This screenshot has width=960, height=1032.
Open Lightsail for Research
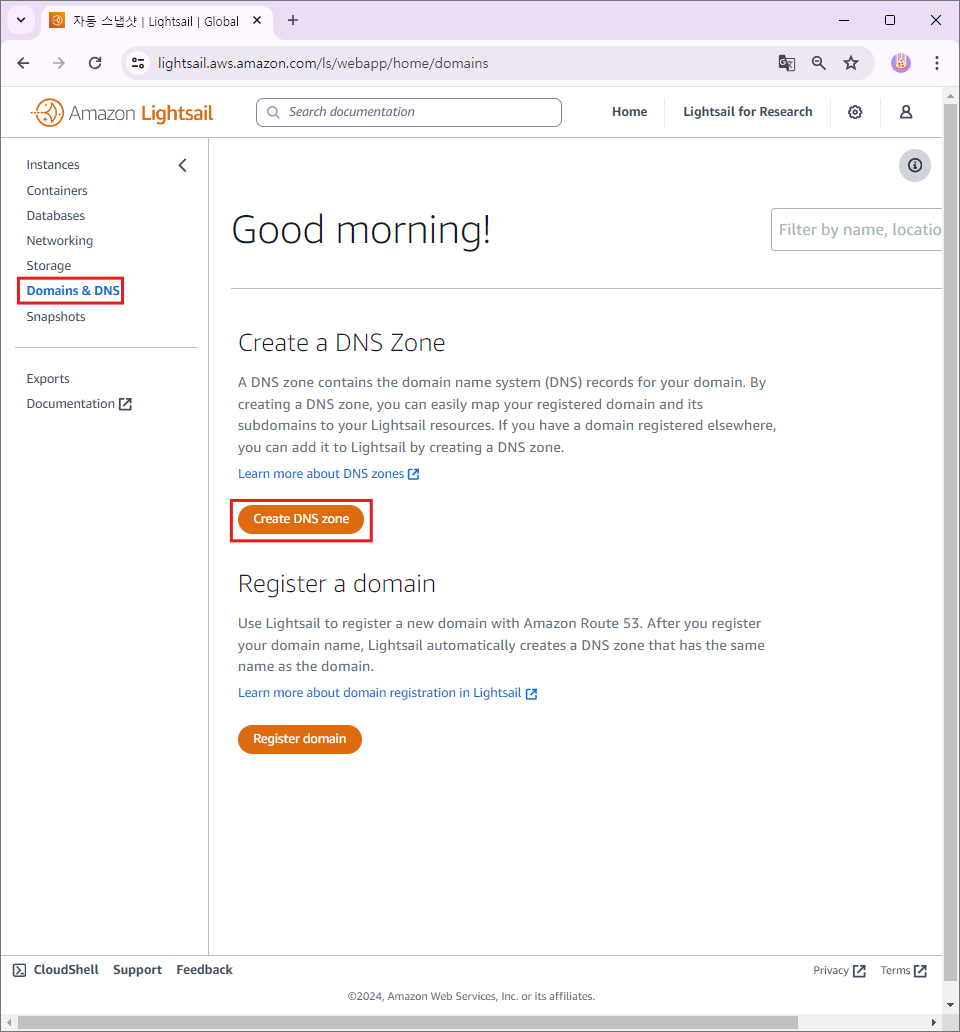tap(747, 112)
